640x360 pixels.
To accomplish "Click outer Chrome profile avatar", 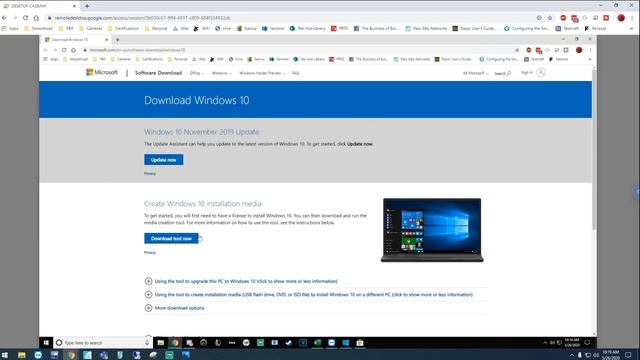I will point(621,18).
